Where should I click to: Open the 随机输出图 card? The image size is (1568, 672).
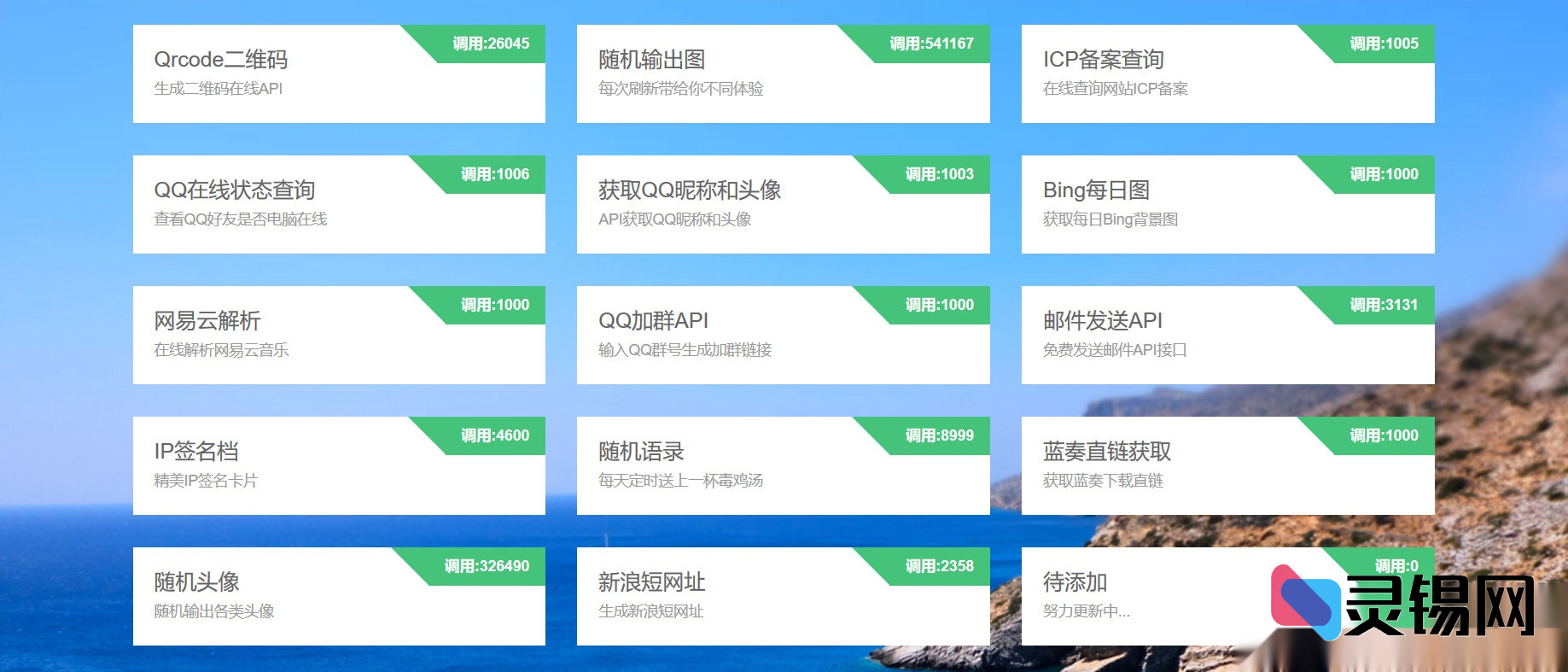784,73
